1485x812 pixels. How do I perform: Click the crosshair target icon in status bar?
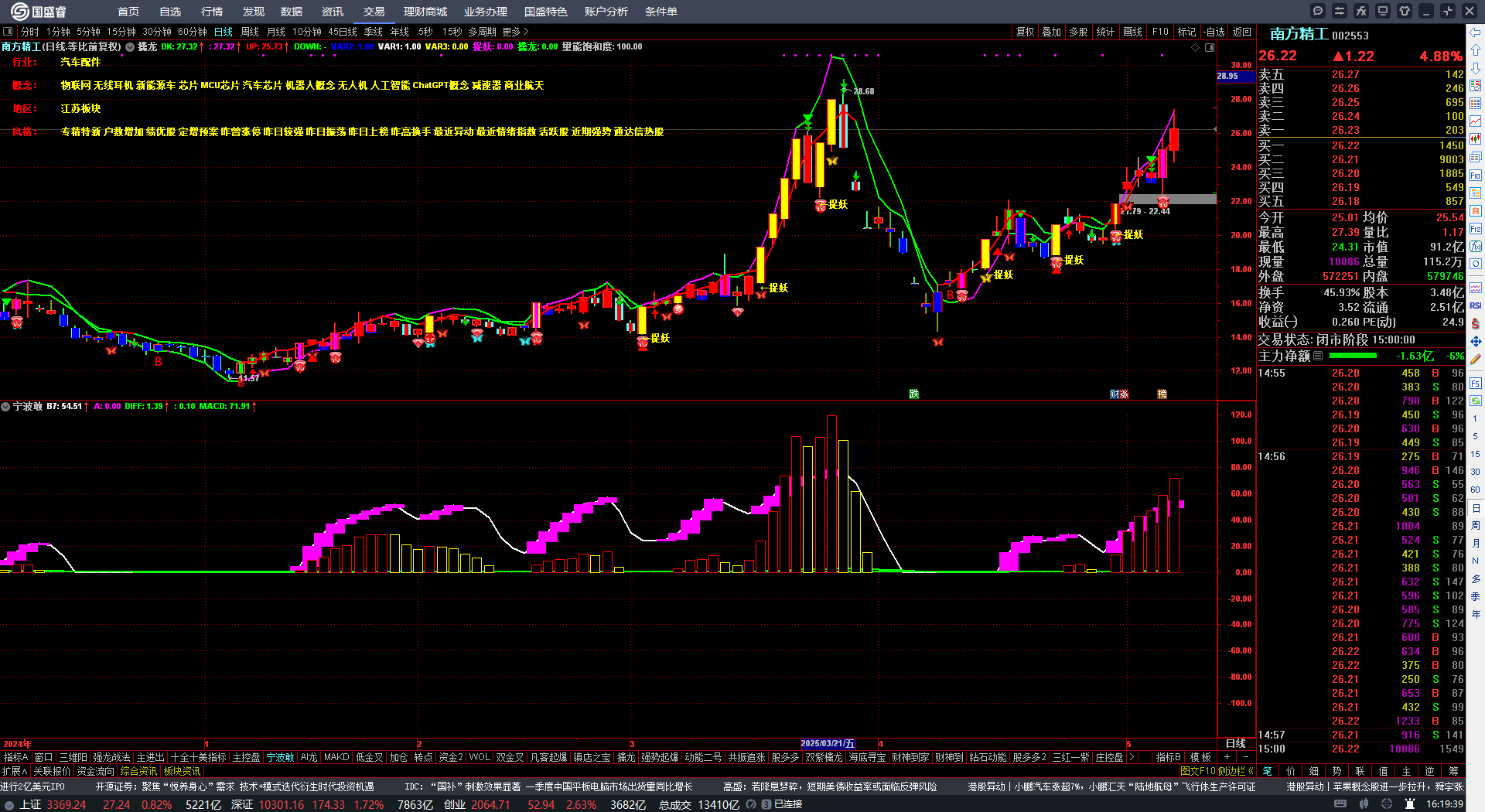click(1388, 804)
